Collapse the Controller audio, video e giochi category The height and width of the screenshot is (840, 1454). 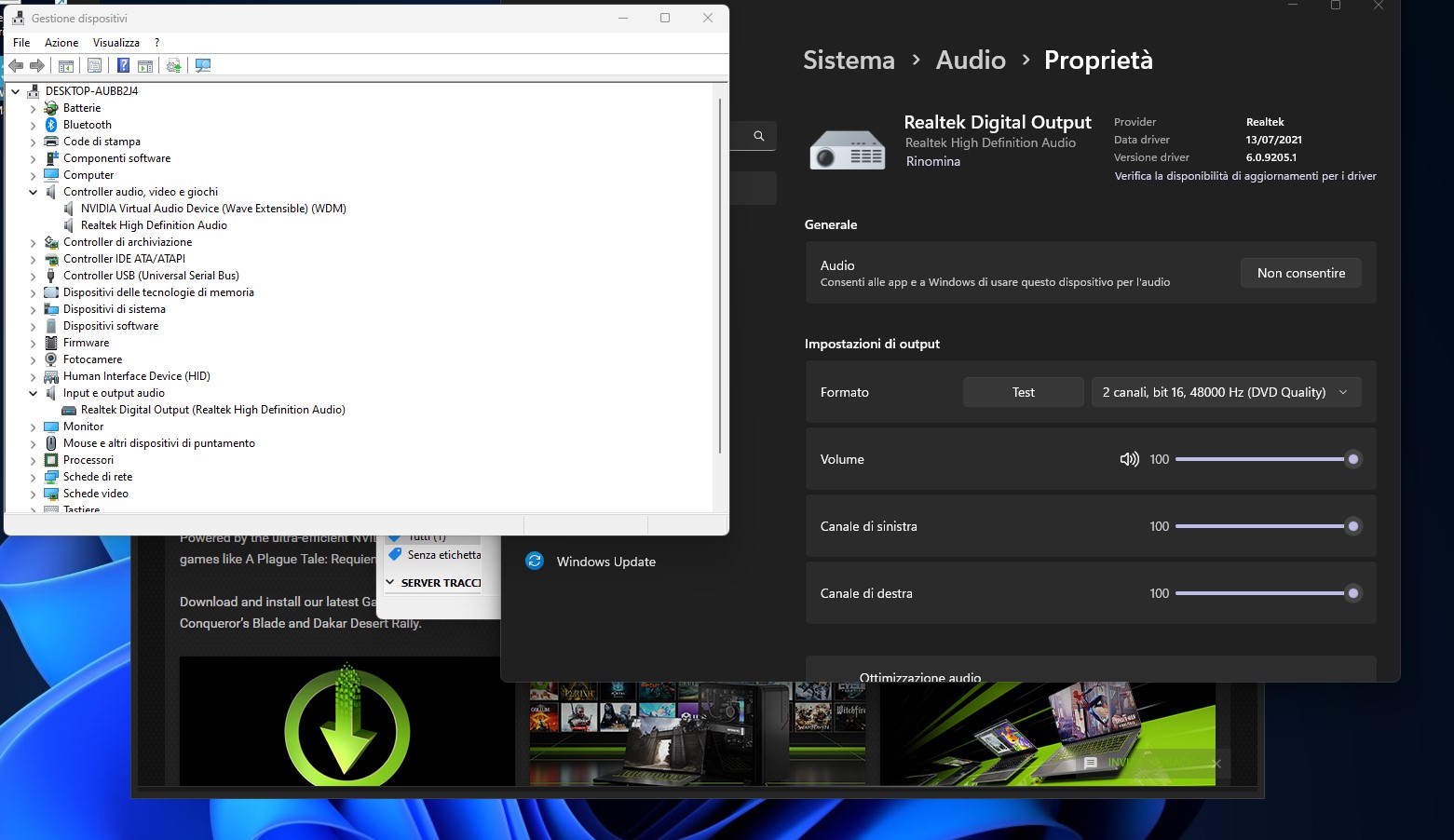pos(34,191)
